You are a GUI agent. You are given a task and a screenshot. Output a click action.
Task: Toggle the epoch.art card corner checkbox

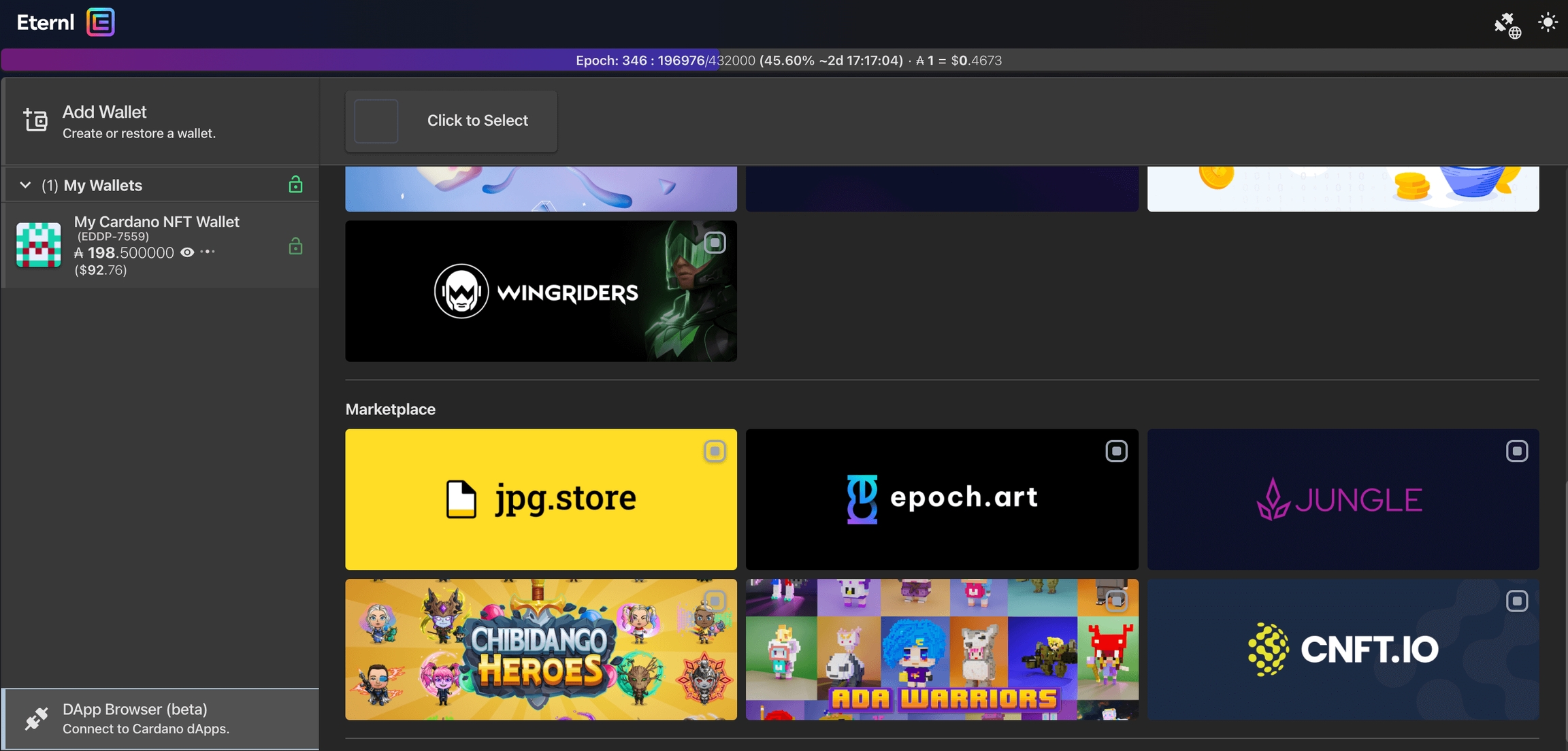click(x=1115, y=451)
